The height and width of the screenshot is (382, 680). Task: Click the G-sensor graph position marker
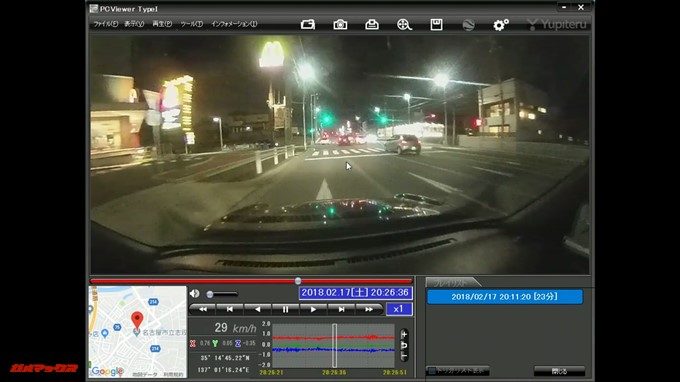pos(334,346)
